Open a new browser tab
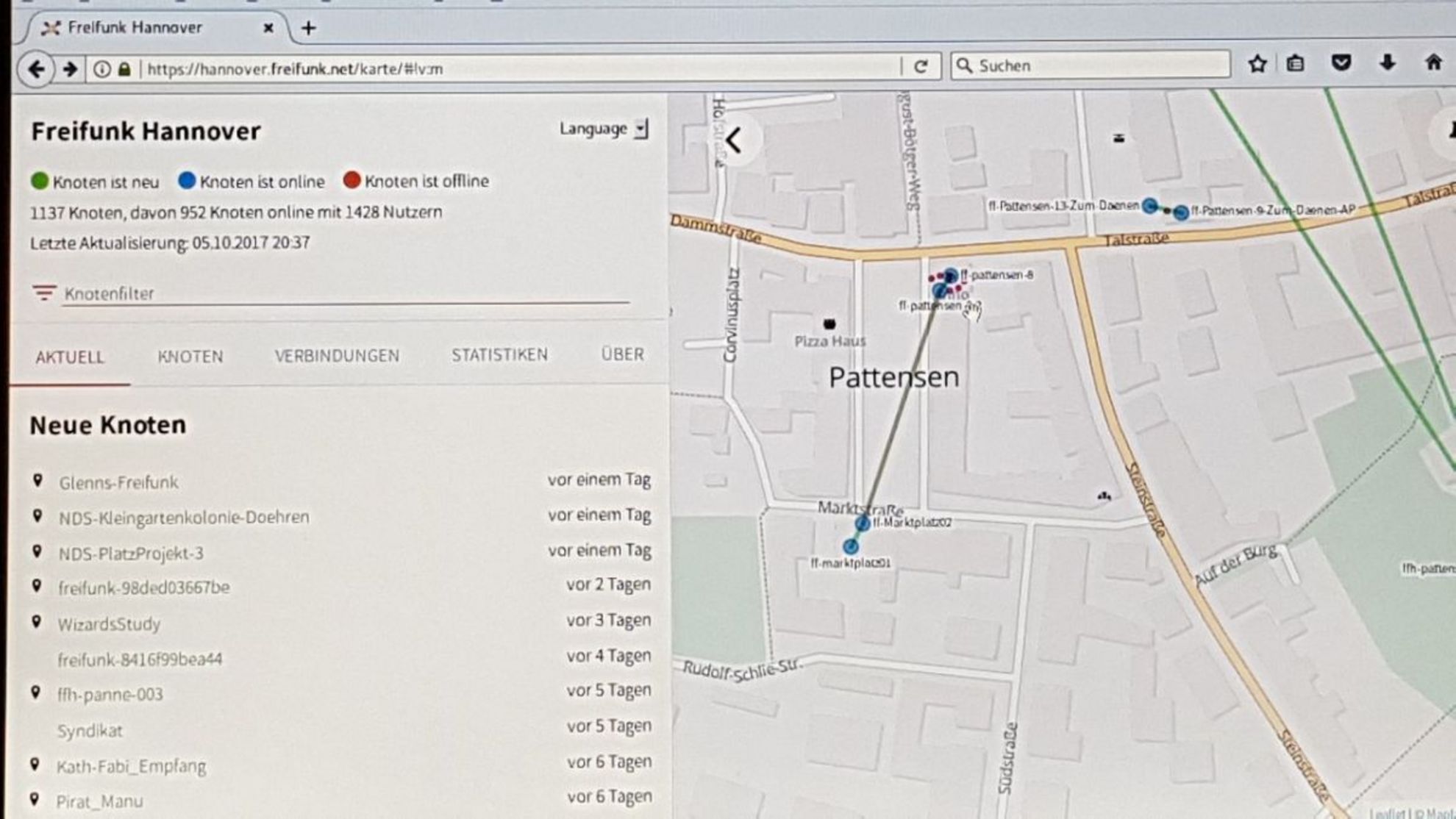The height and width of the screenshot is (819, 1456). tap(309, 28)
